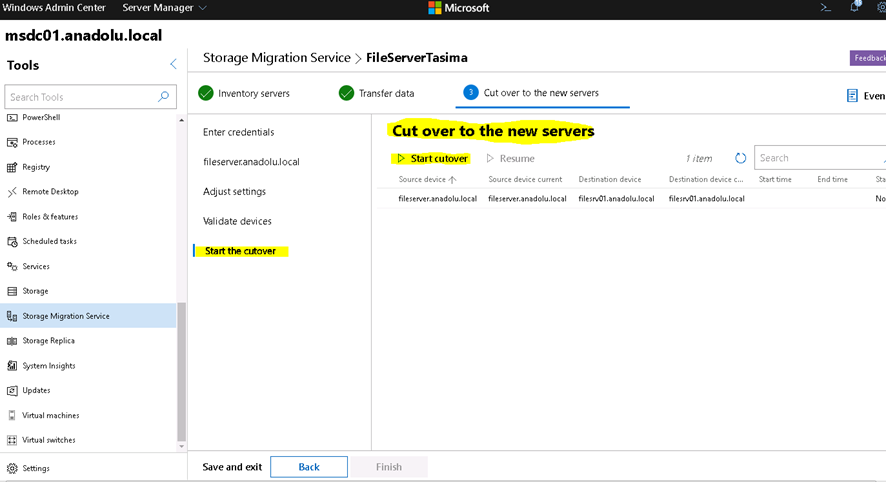Open fileserver.anadolu.local step in side list
This screenshot has height=482, width=886.
tap(251, 162)
